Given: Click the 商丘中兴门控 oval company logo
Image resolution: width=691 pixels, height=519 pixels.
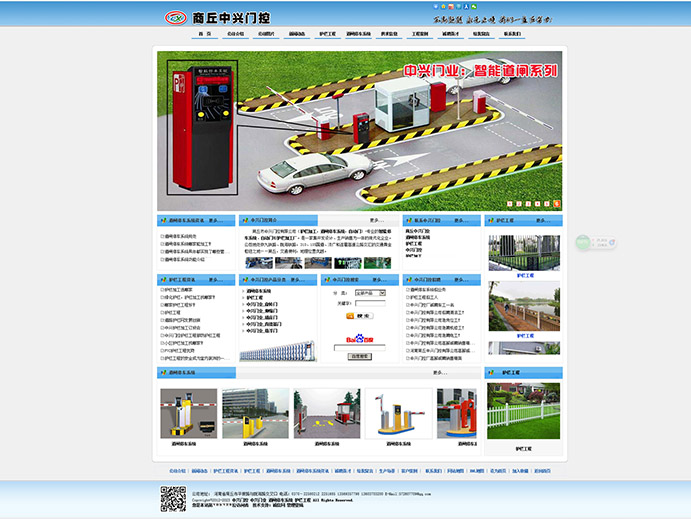Looking at the screenshot, I should pyautogui.click(x=175, y=18).
